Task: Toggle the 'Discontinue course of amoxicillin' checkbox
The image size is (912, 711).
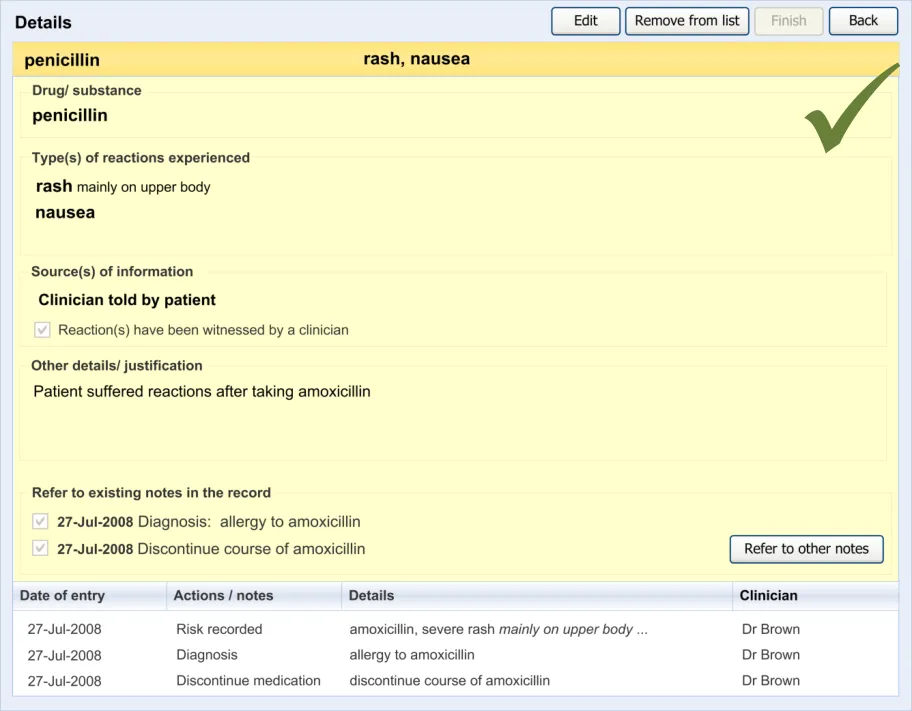Action: point(41,549)
